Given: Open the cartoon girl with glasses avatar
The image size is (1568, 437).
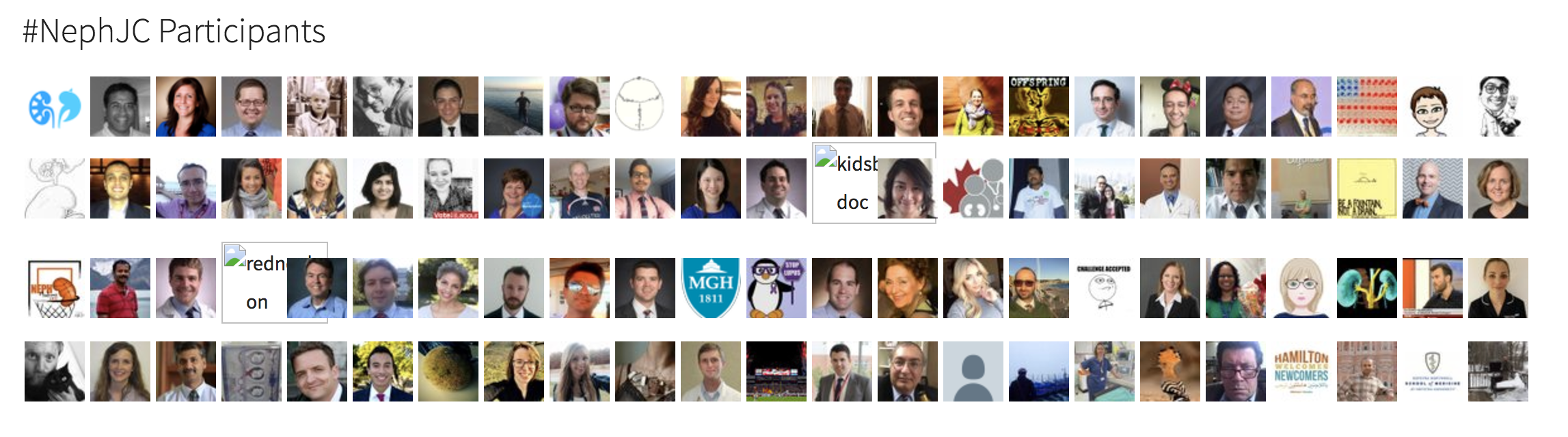Looking at the screenshot, I should tap(1301, 288).
